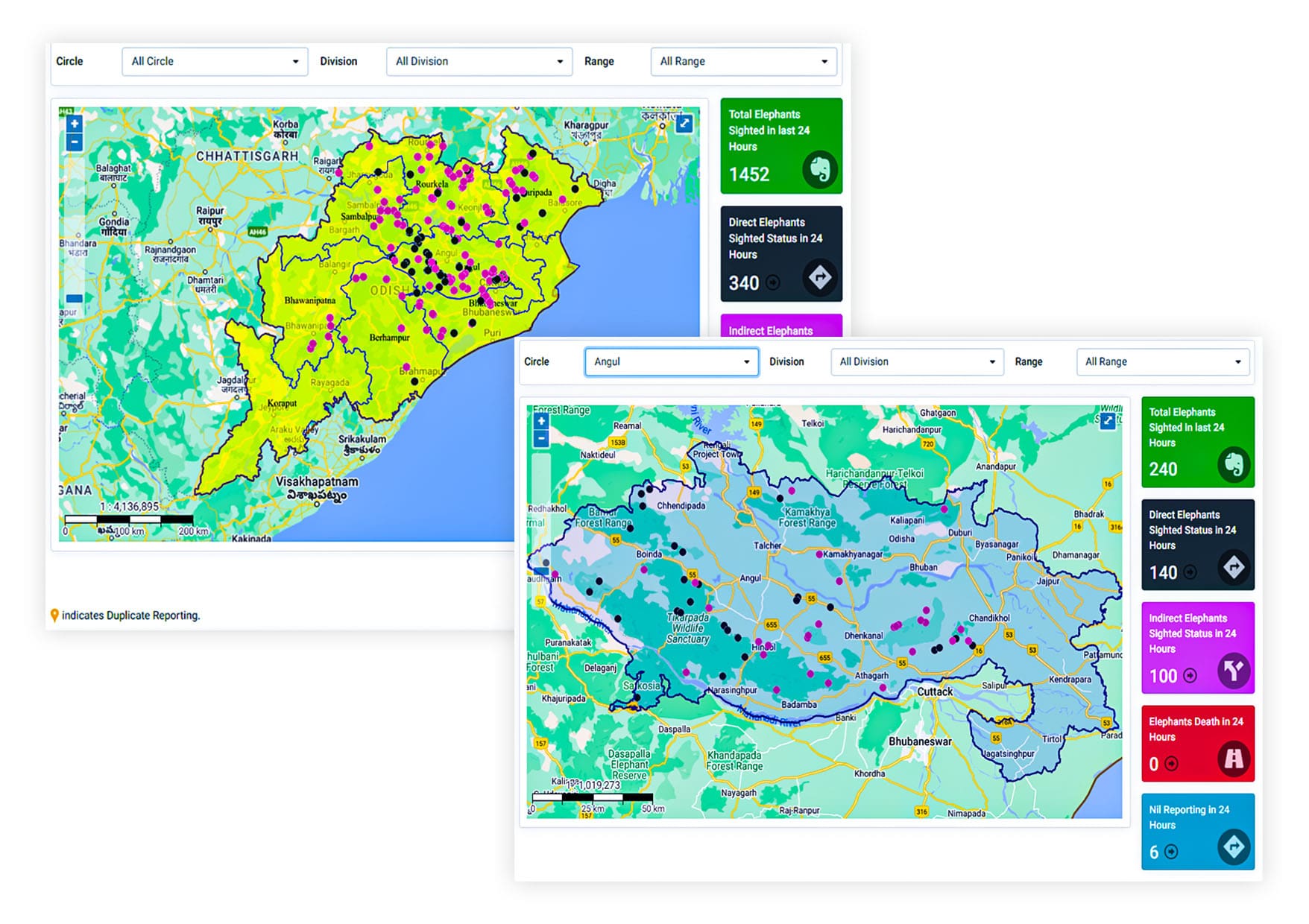Image resolution: width=1309 pixels, height=924 pixels.
Task: Click the red Elephants Death card
Action: (1197, 743)
